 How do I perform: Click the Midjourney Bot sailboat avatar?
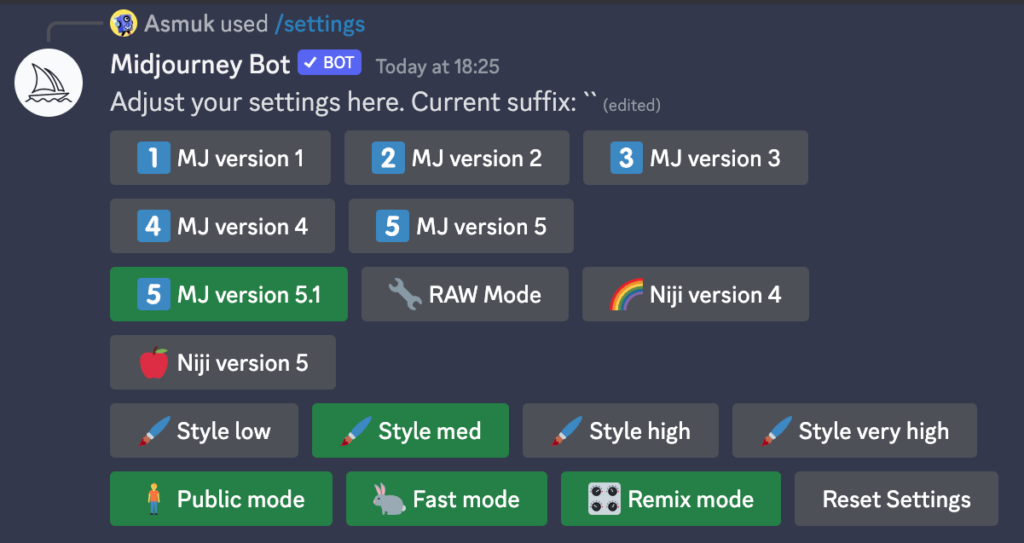click(48, 82)
